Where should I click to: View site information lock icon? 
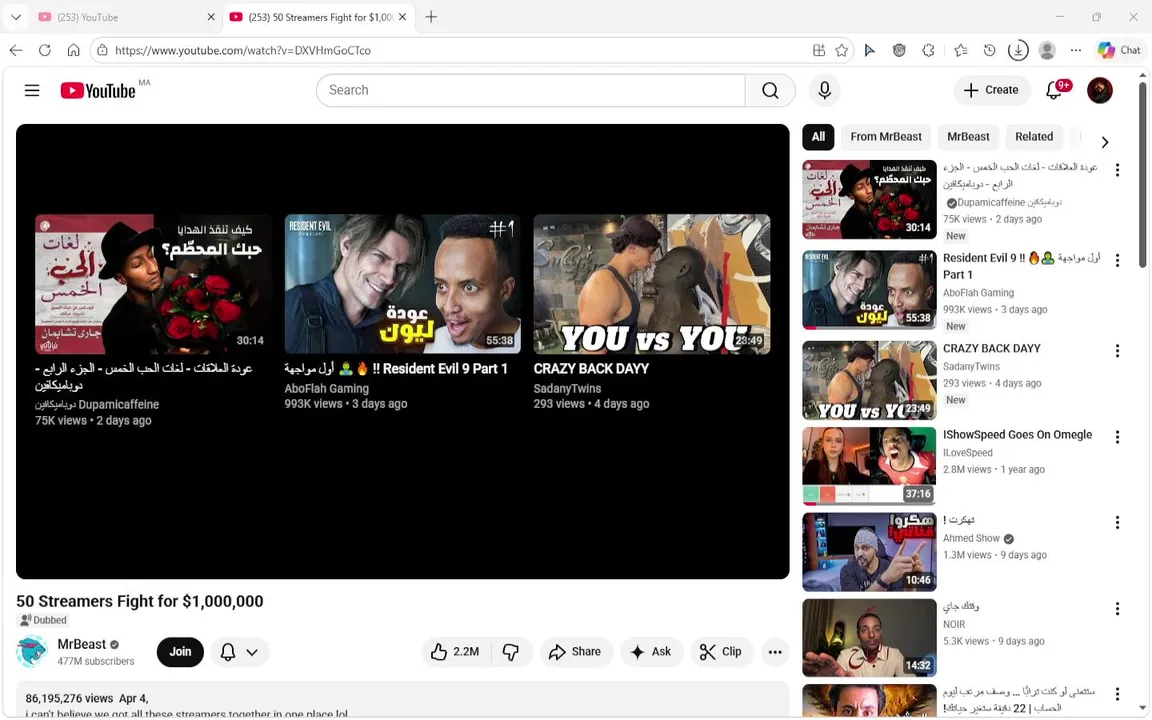click(102, 50)
